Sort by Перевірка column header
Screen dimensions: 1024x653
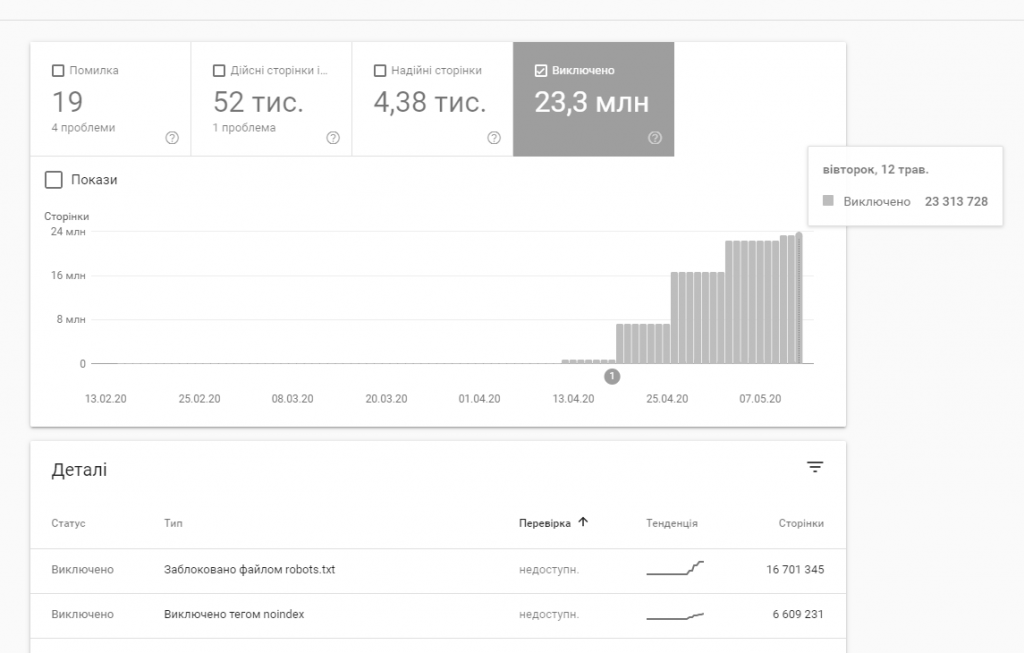[x=545, y=523]
